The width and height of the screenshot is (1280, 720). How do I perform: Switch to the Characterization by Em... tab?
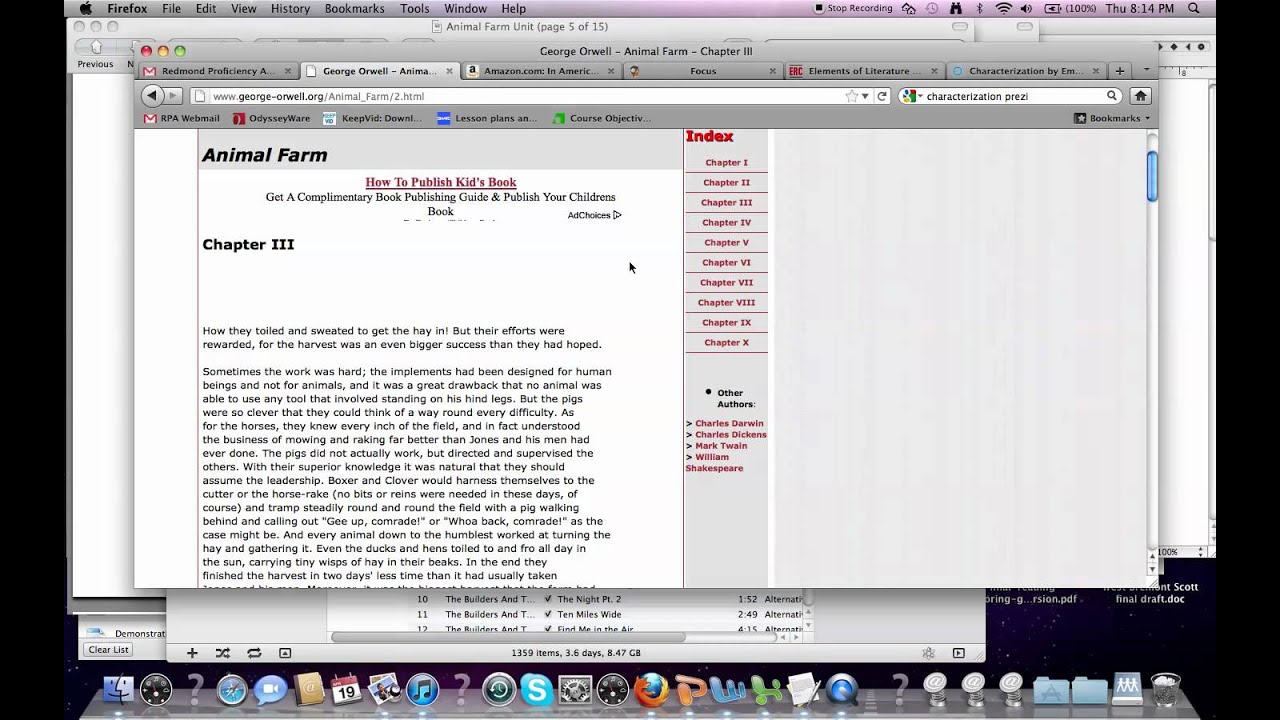click(1025, 71)
